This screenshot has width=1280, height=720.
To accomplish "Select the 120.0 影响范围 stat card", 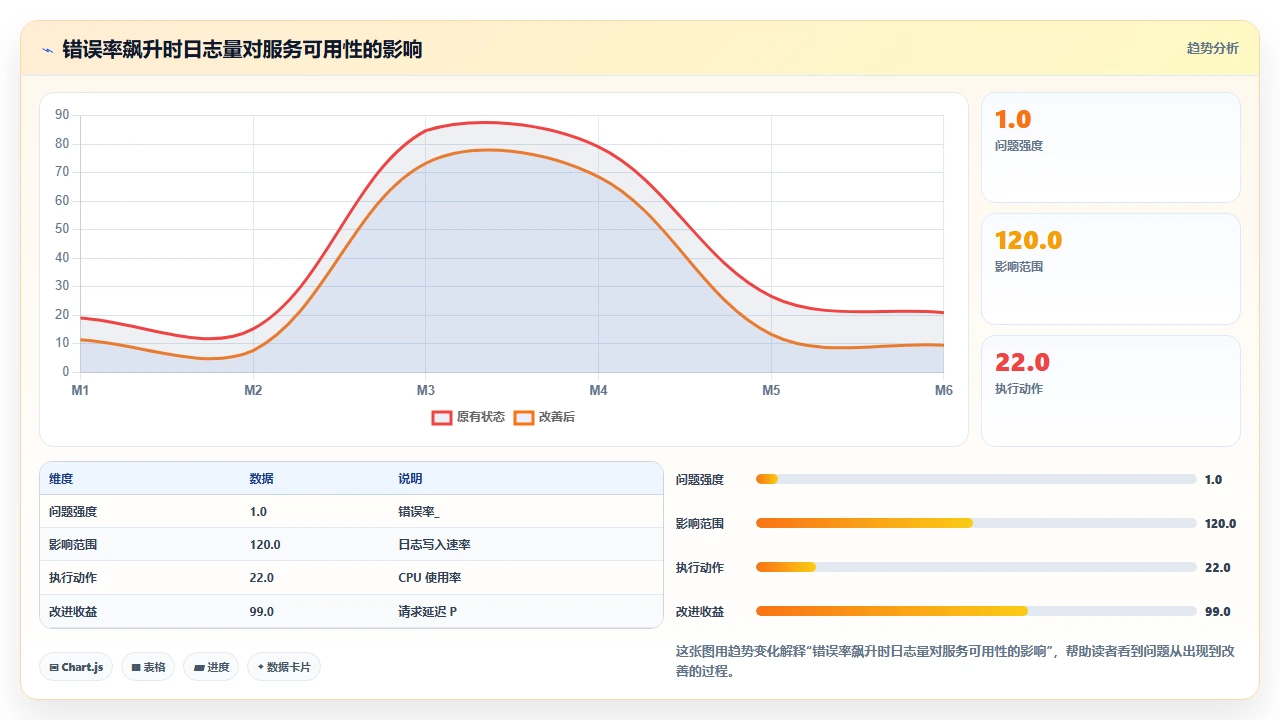I will point(1111,269).
